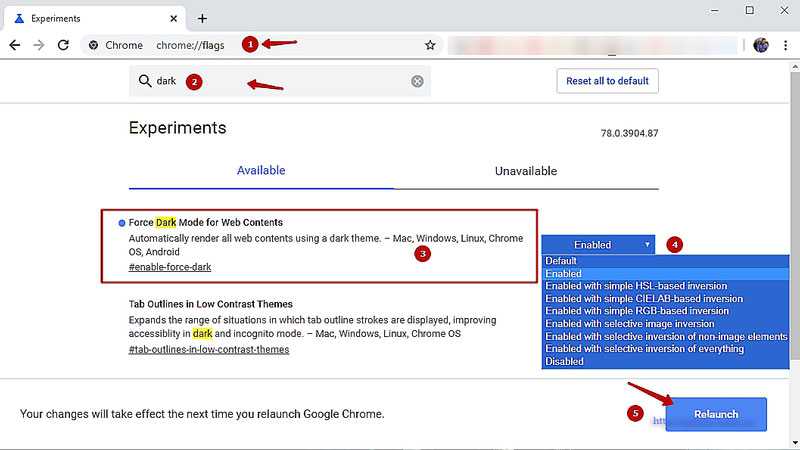Click the search flags input containing dark

coord(280,81)
